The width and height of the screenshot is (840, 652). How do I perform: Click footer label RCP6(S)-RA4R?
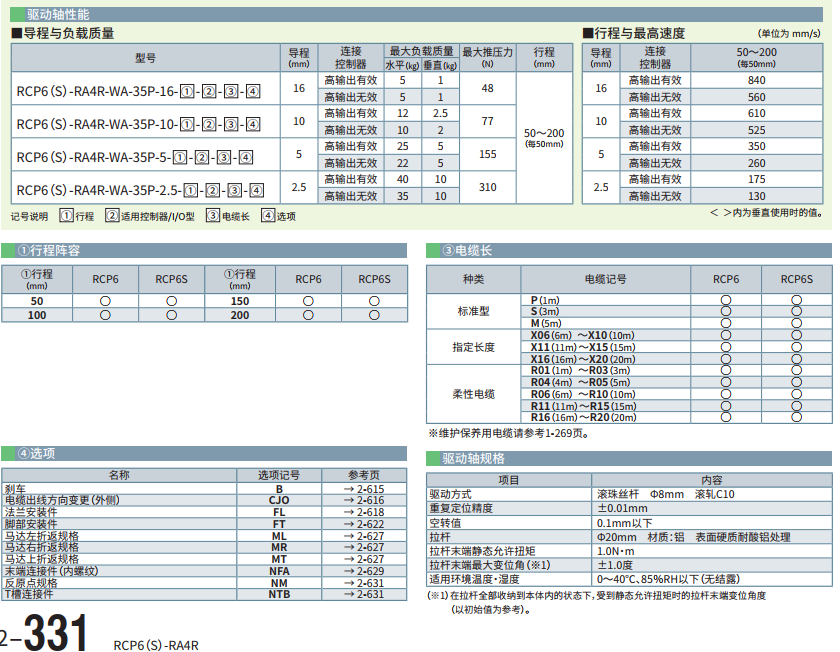156,646
